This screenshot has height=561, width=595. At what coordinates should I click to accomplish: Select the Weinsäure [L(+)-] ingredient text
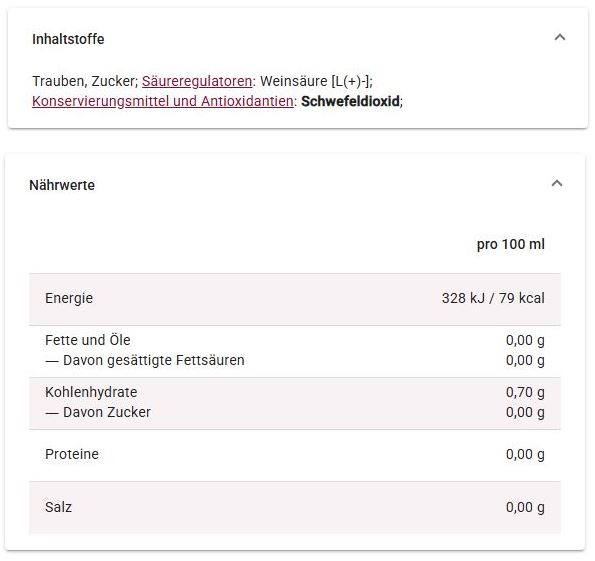(x=315, y=81)
